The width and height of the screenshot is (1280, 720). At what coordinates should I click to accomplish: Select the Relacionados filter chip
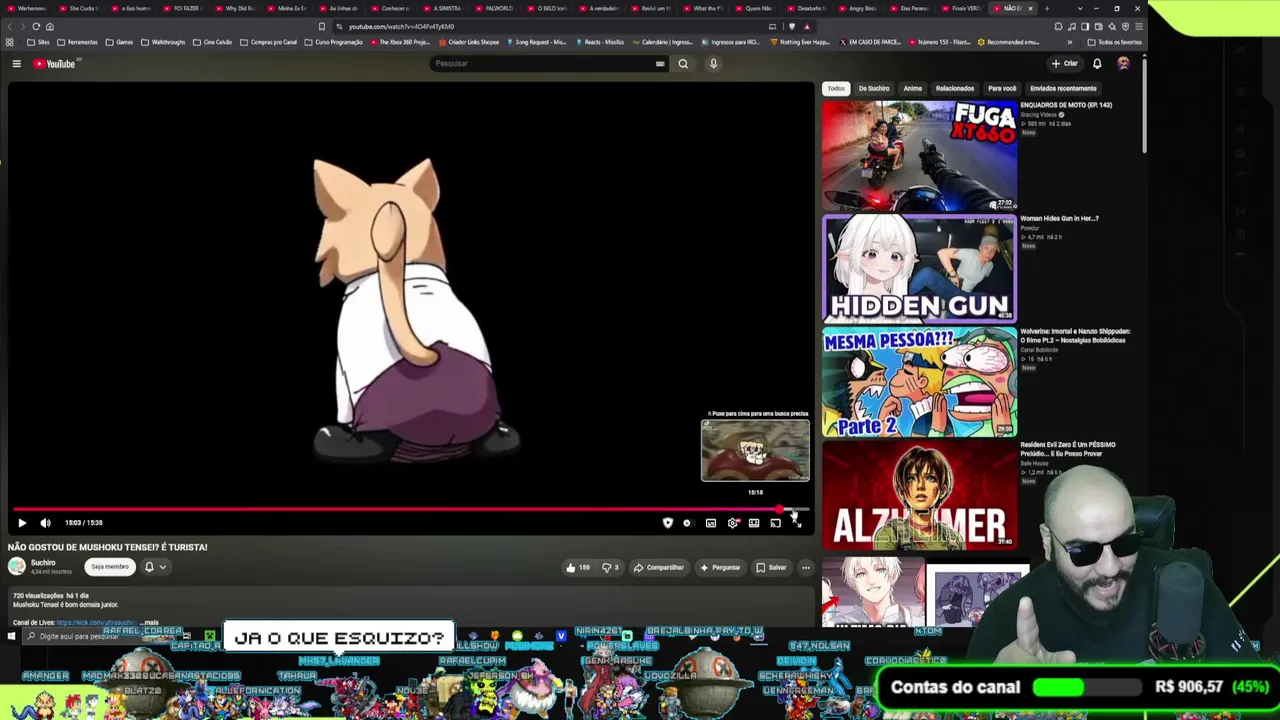pyautogui.click(x=955, y=88)
